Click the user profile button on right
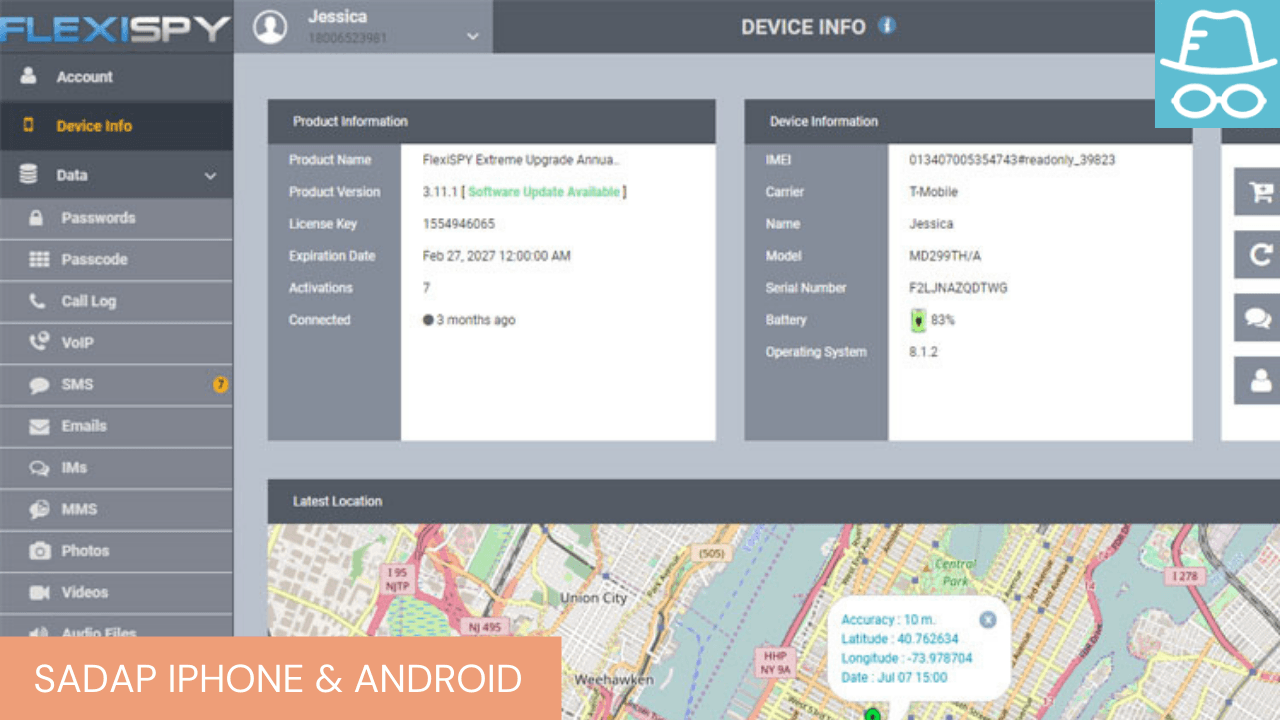 (x=1258, y=380)
